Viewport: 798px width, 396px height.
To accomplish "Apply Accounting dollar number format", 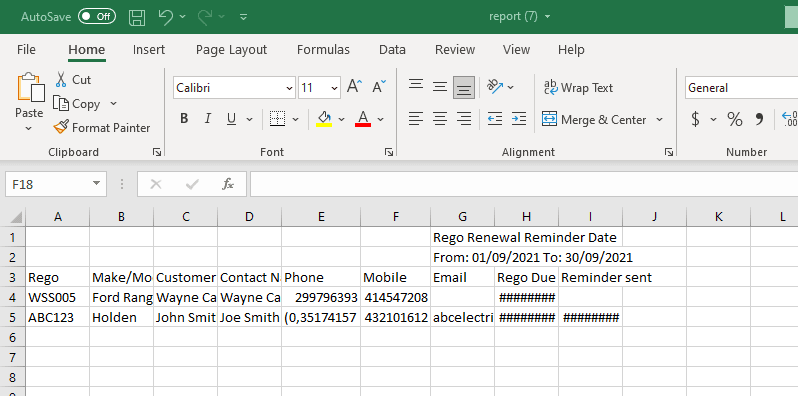I will pos(695,119).
